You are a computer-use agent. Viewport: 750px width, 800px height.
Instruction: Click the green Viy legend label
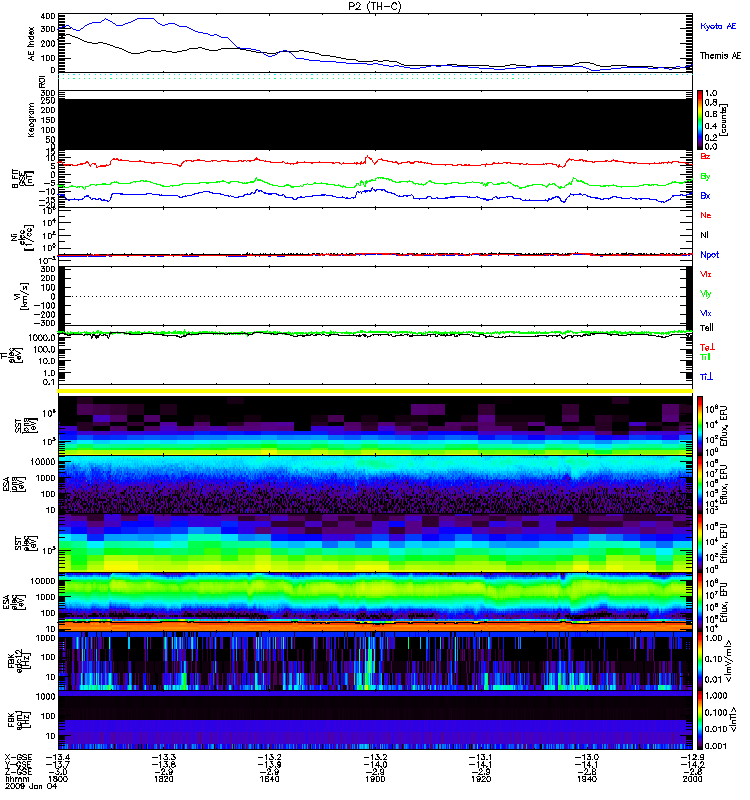point(706,294)
